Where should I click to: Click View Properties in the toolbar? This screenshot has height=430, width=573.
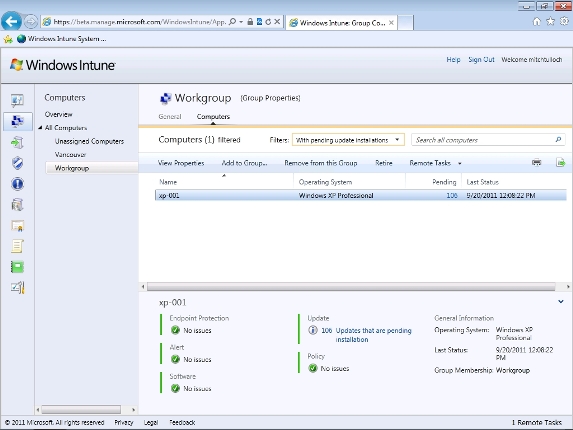[181, 163]
